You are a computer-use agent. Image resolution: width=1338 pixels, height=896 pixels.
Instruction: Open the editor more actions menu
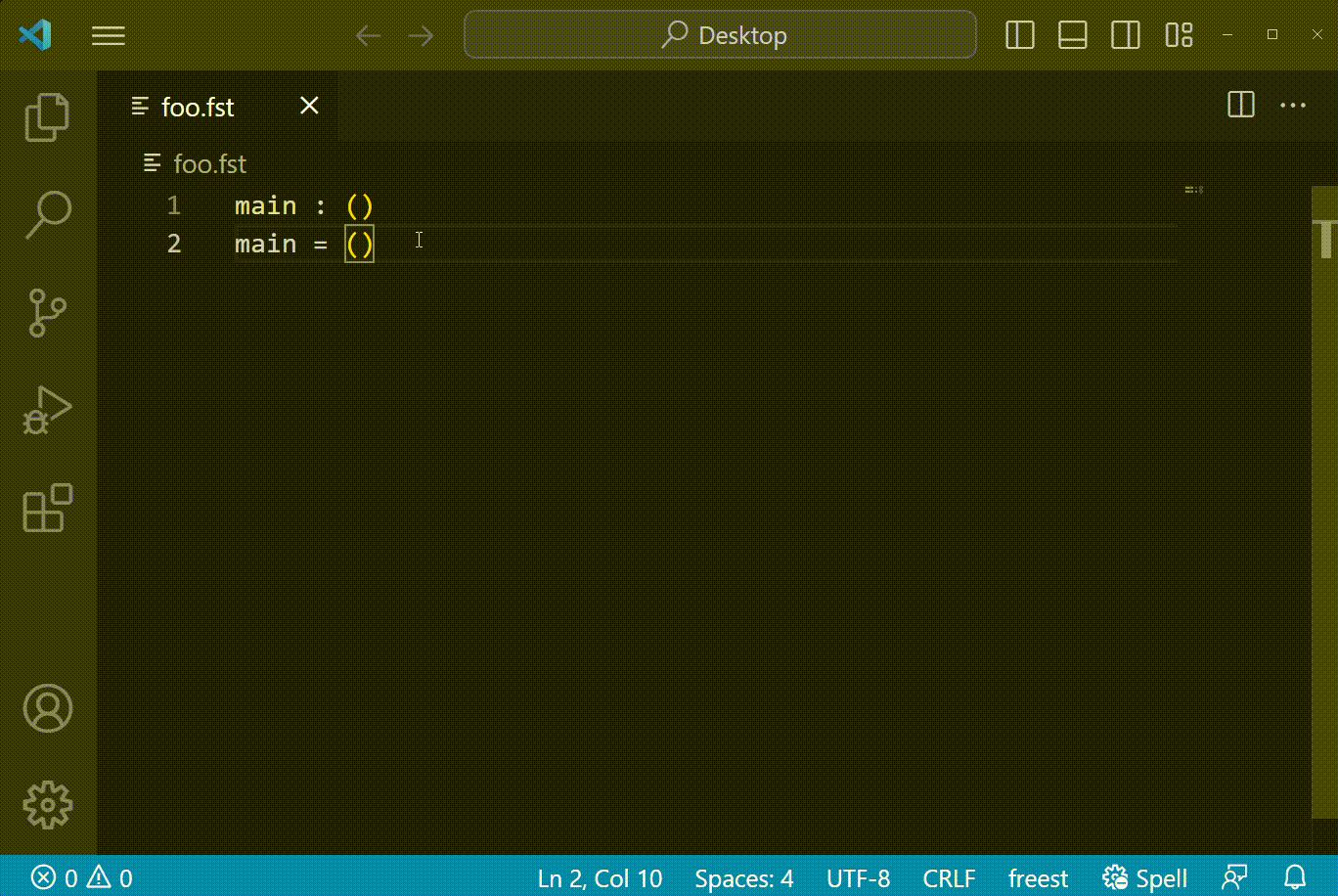pos(1293,106)
